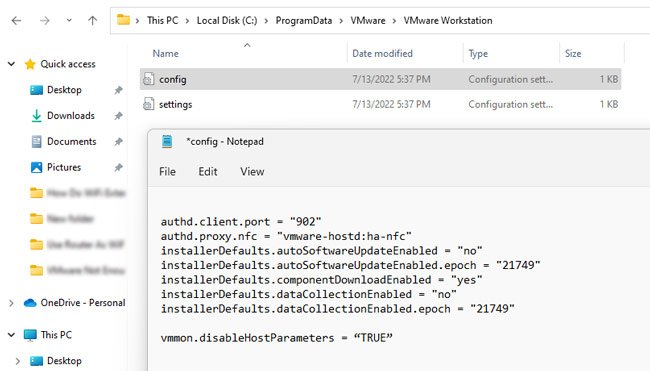Open the Notepad File menu
The width and height of the screenshot is (650, 371).
[167, 172]
